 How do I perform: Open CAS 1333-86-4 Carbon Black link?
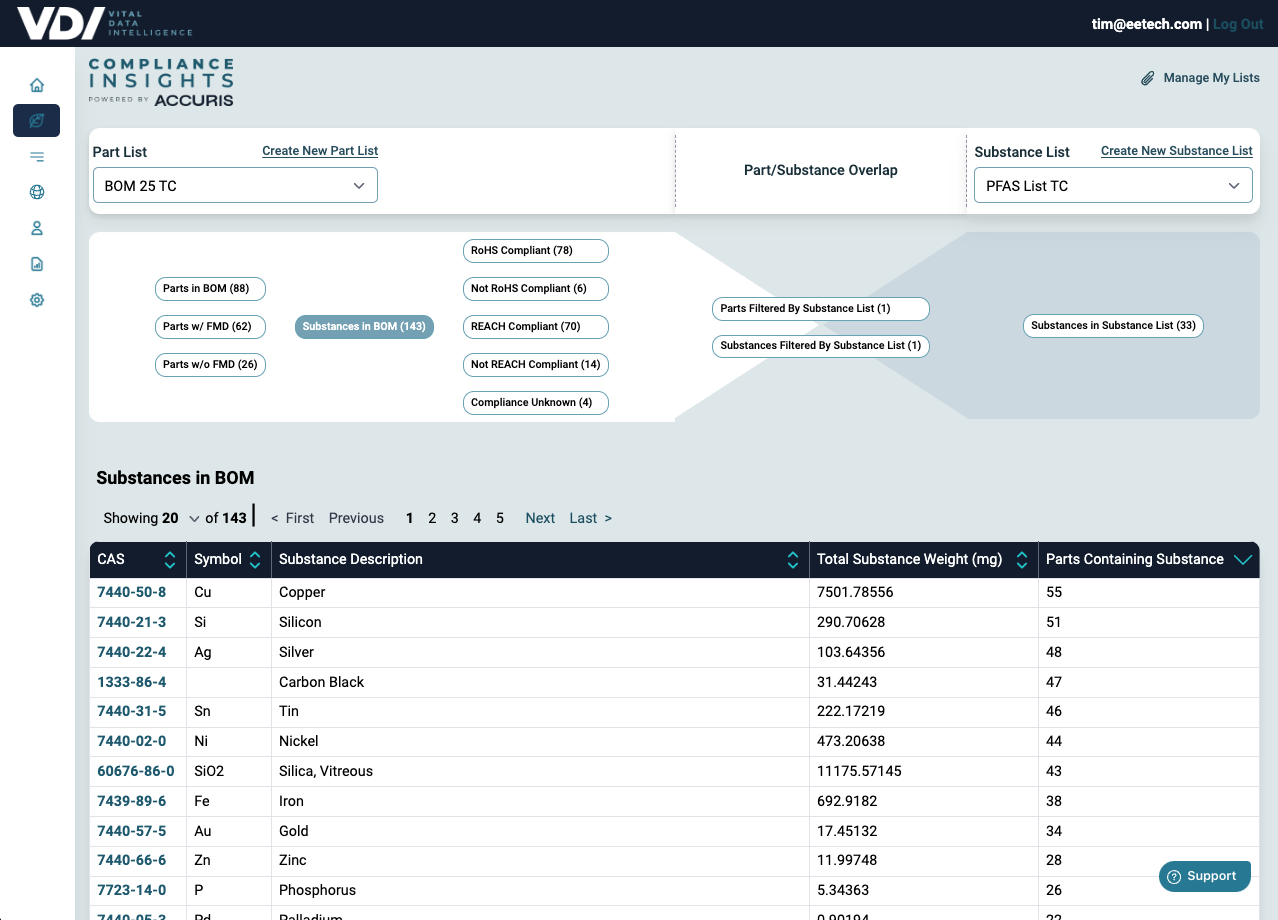click(x=132, y=682)
